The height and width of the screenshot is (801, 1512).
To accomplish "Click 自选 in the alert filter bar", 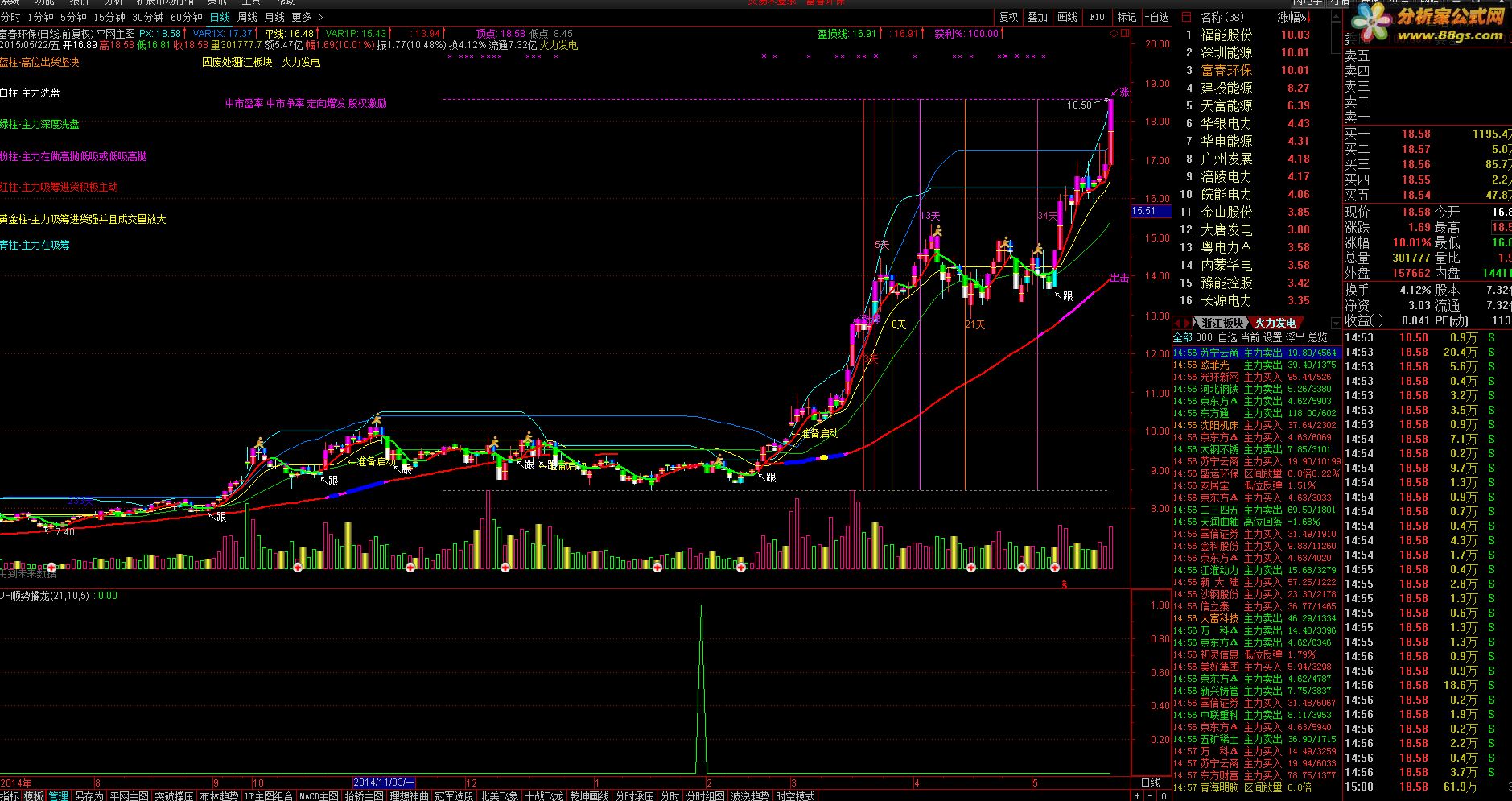I will [1227, 337].
